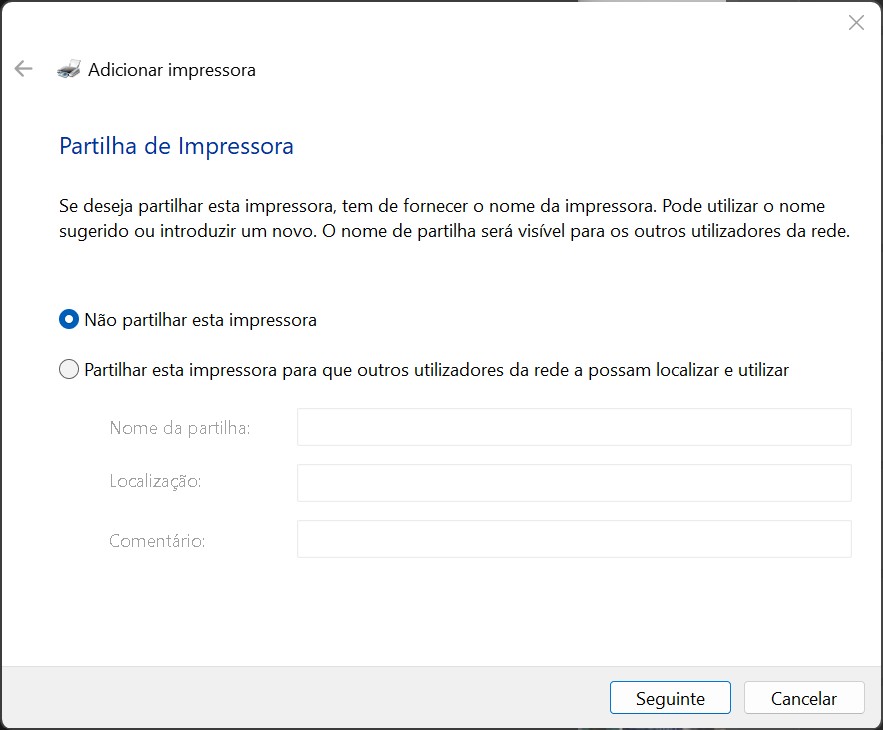Click the Não partilhar esta impressora label text
The width and height of the screenshot is (883, 730).
(x=200, y=320)
